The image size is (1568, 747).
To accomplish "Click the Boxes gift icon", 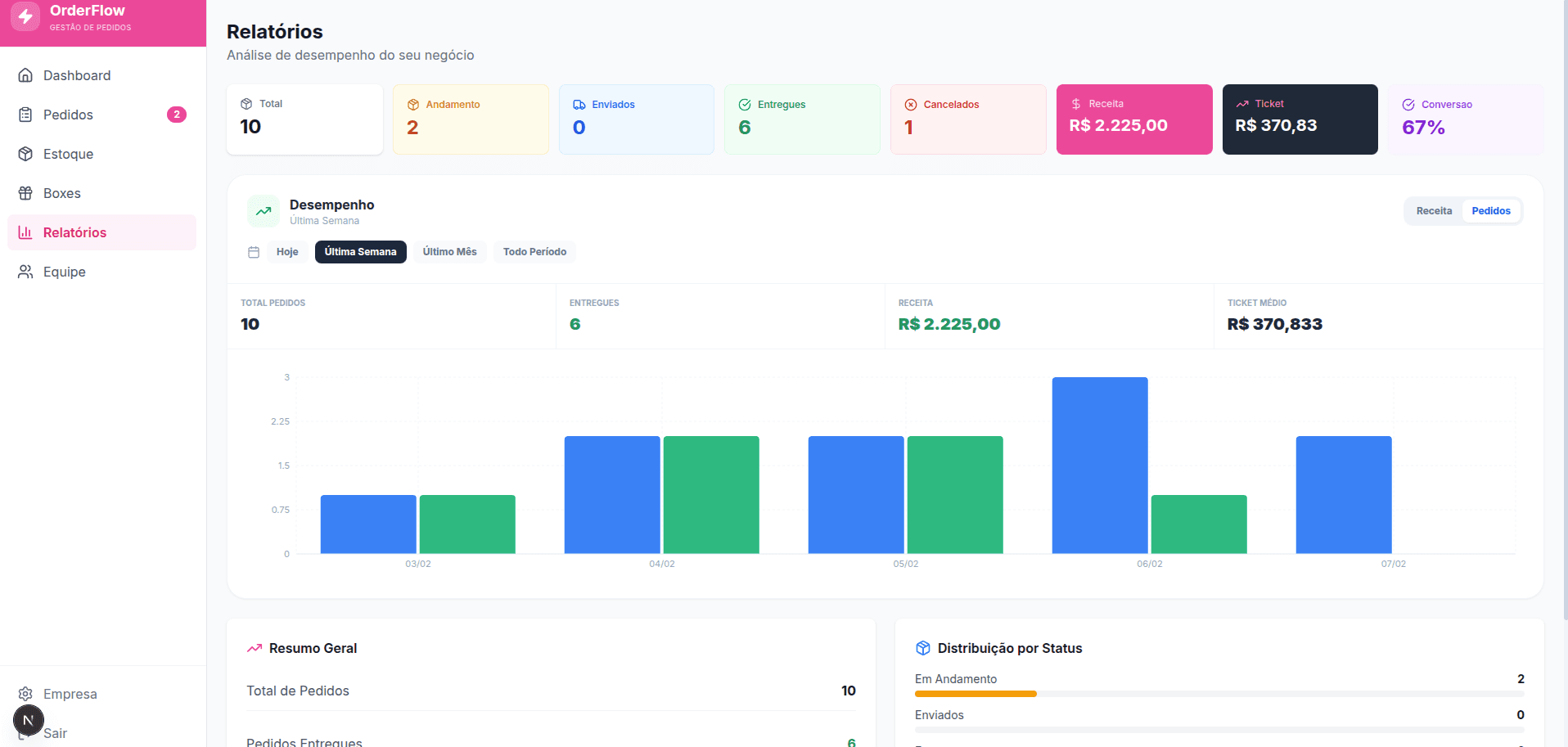I will pos(25,193).
